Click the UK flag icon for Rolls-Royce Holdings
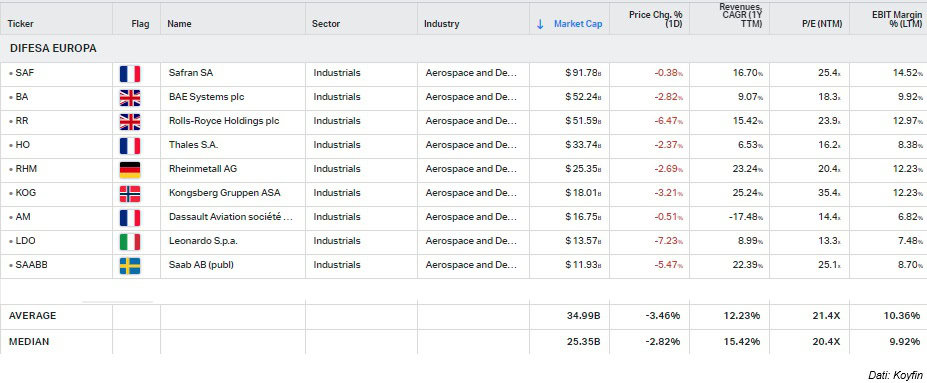The width and height of the screenshot is (927, 383). (x=129, y=122)
